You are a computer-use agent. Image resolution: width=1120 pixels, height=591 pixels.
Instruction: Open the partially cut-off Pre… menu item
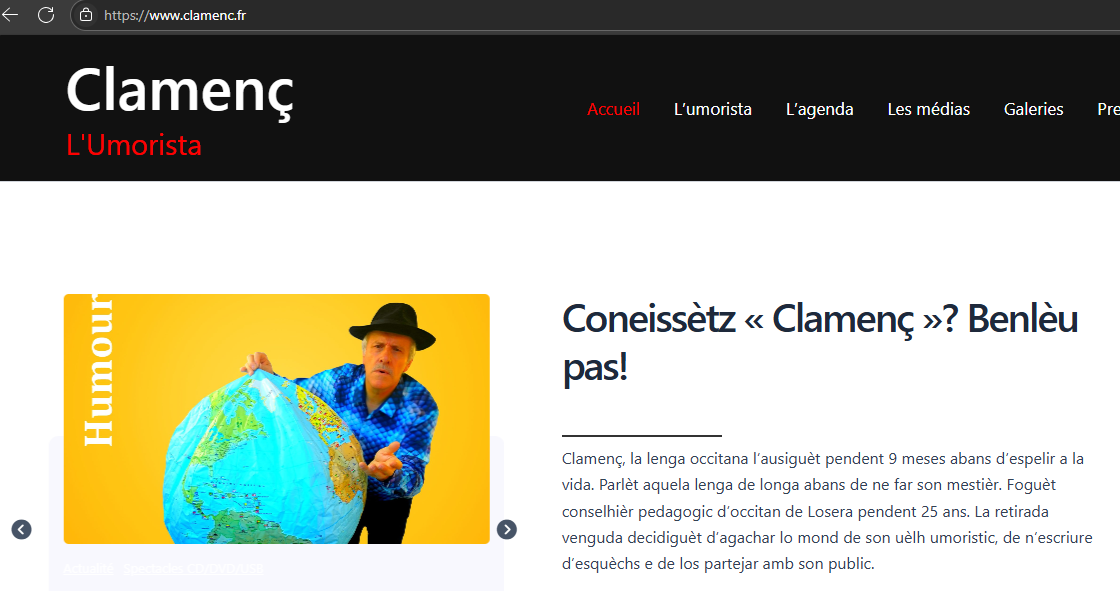coord(1109,109)
